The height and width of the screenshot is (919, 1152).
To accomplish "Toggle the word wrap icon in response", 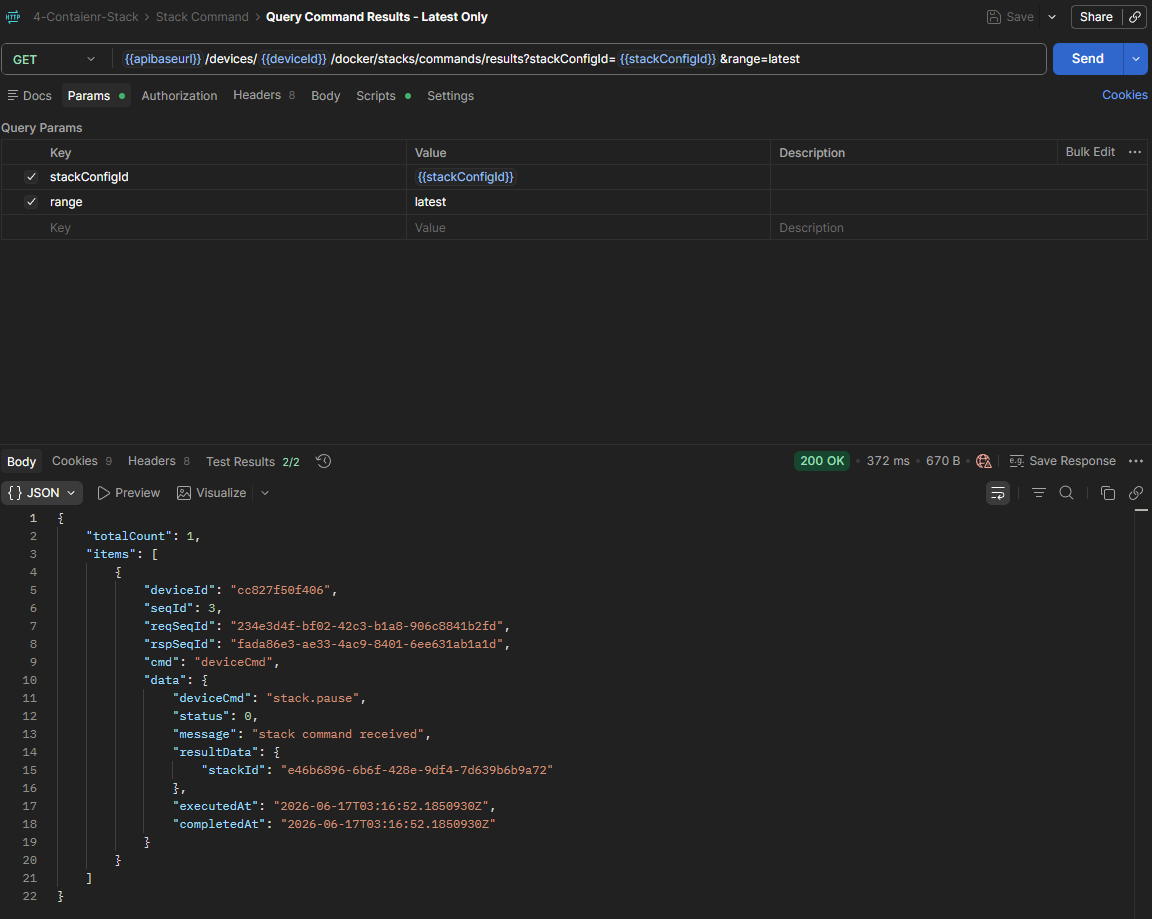I will pos(998,493).
